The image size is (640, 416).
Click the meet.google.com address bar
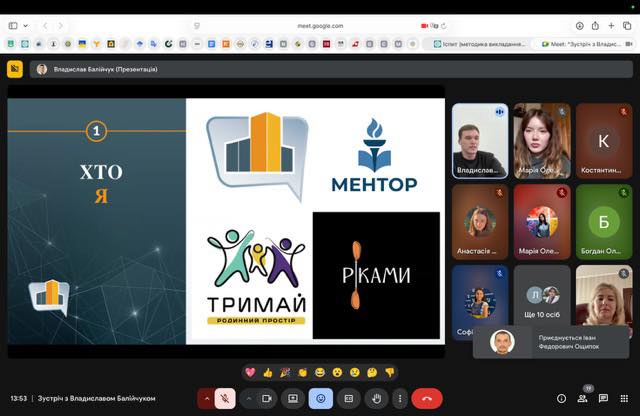320,25
